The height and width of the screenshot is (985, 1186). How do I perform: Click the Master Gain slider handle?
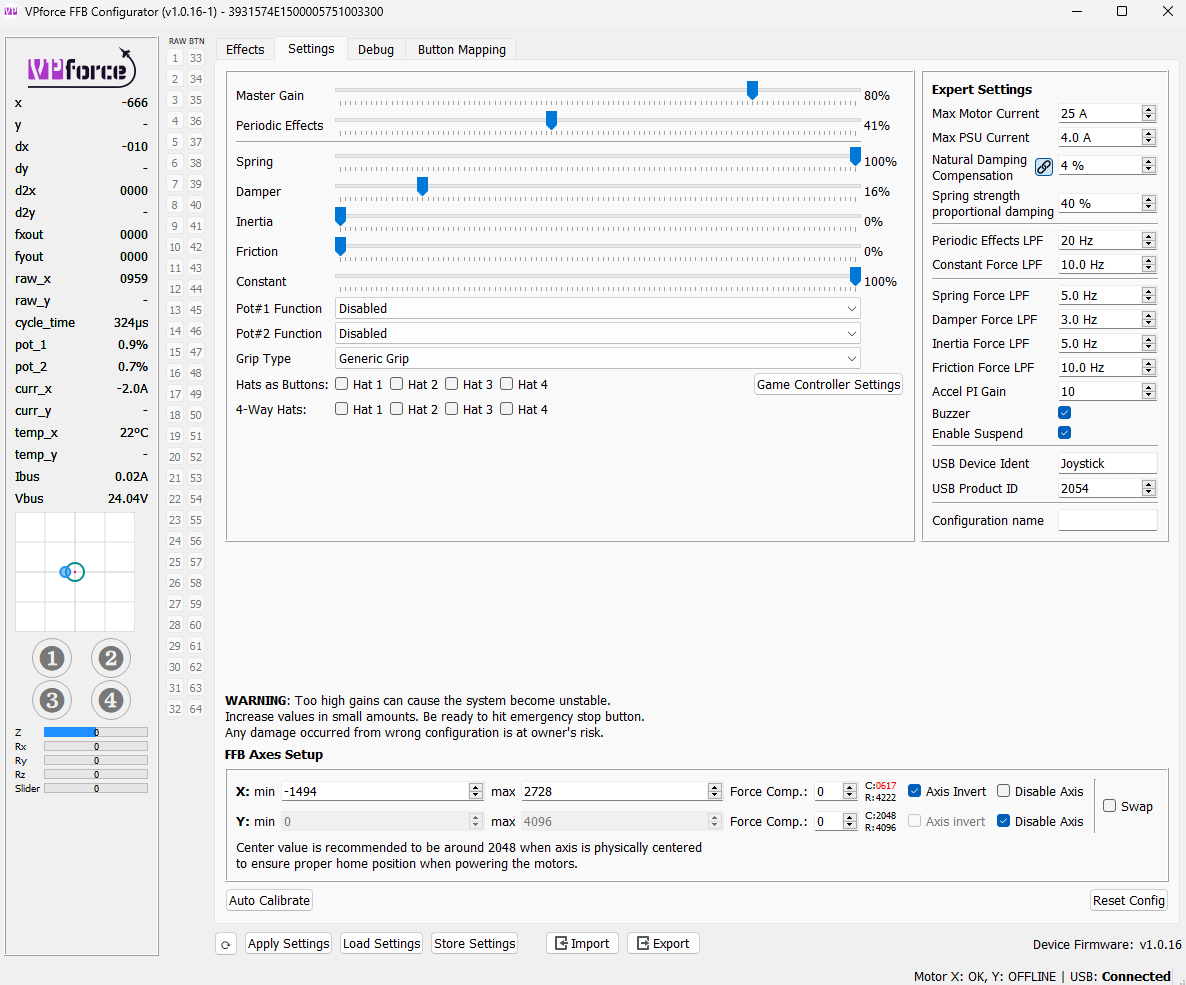point(752,91)
